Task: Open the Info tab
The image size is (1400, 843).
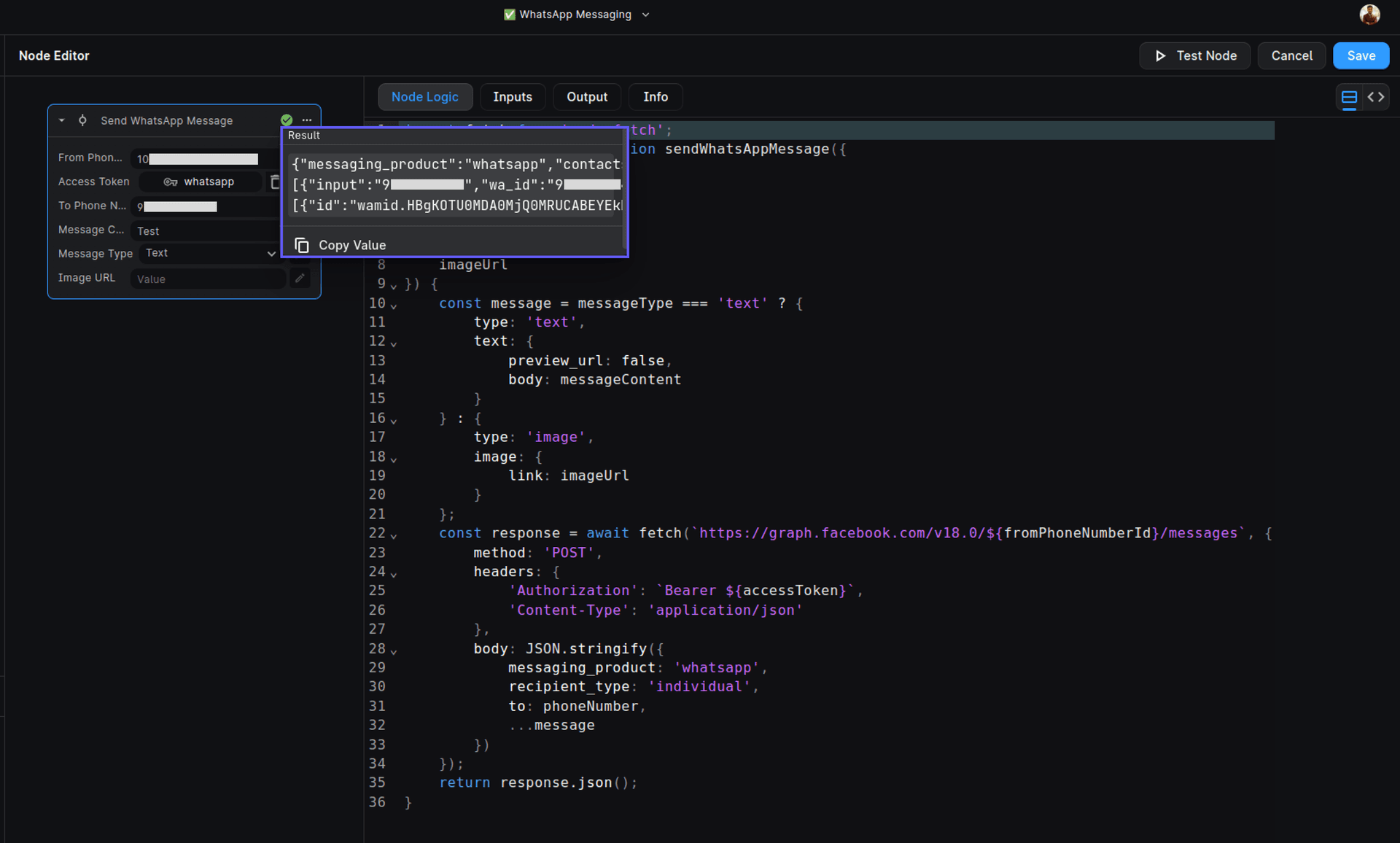Action: coord(655,96)
